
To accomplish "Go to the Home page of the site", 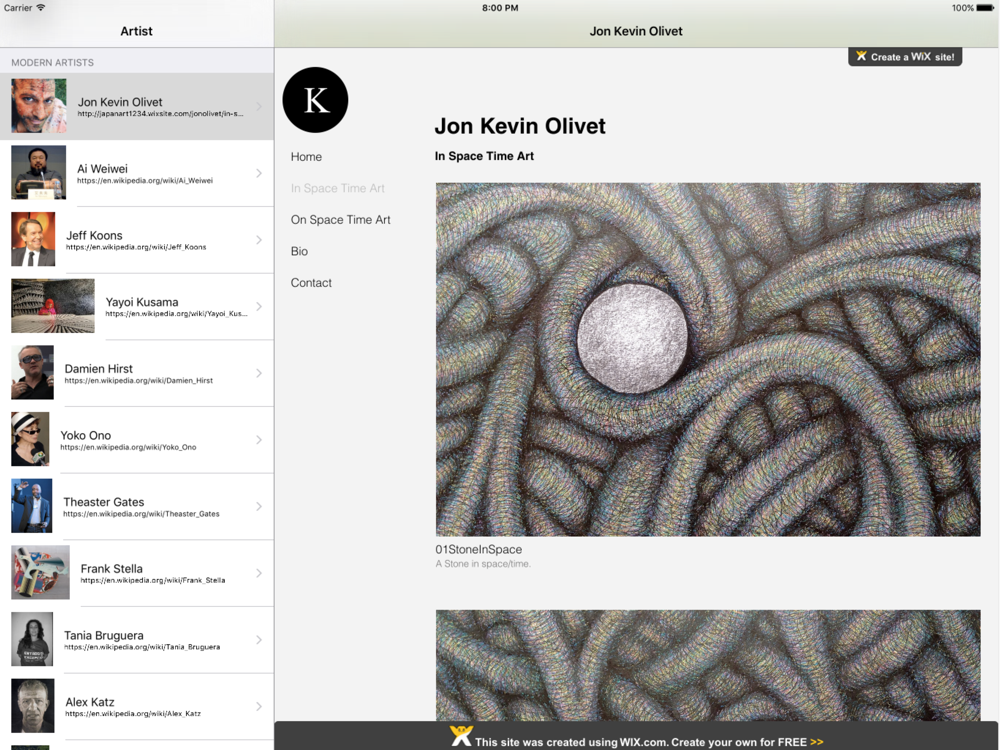I will (306, 157).
